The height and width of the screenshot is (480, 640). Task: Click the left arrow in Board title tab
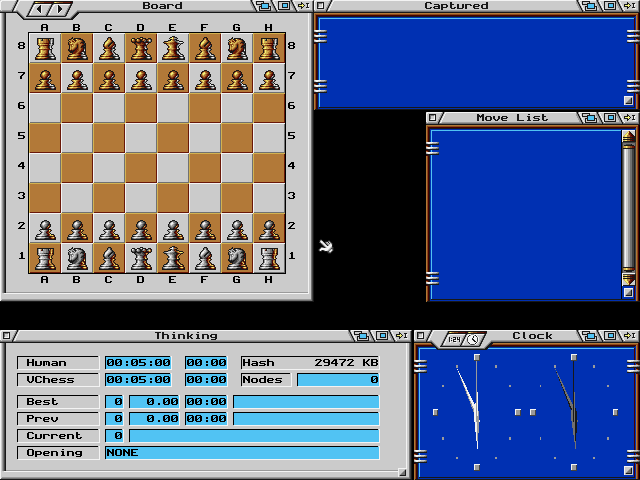point(40,9)
